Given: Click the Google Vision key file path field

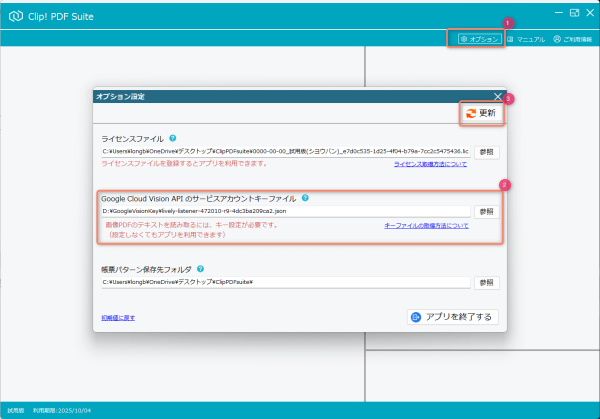Looking at the screenshot, I should (285, 212).
